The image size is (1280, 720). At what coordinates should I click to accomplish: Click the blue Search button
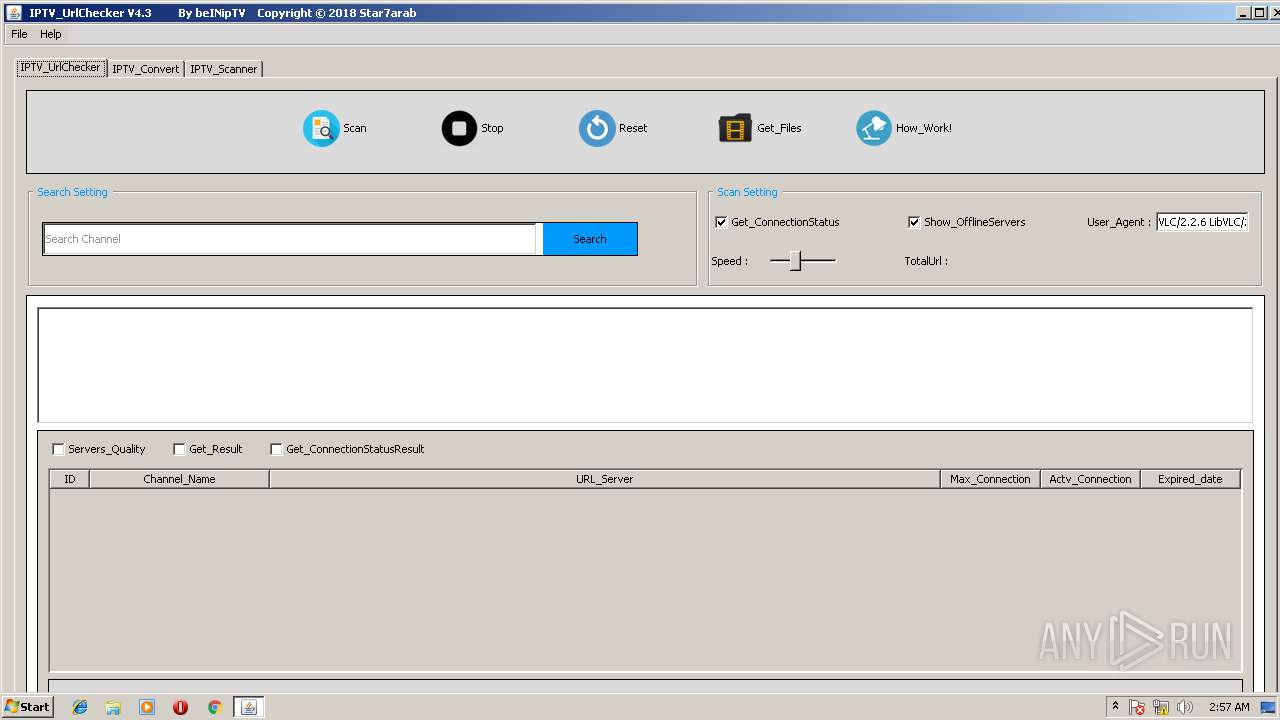[590, 239]
